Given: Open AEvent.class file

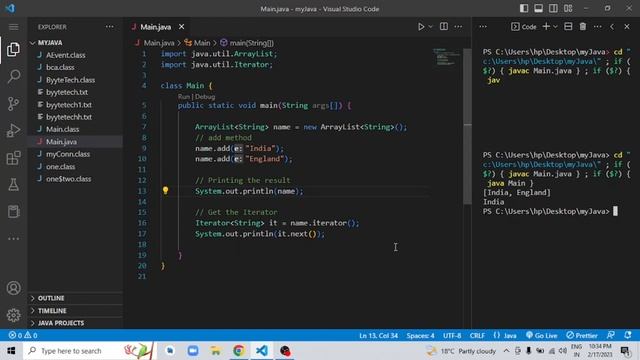Looking at the screenshot, I should click(x=65, y=55).
